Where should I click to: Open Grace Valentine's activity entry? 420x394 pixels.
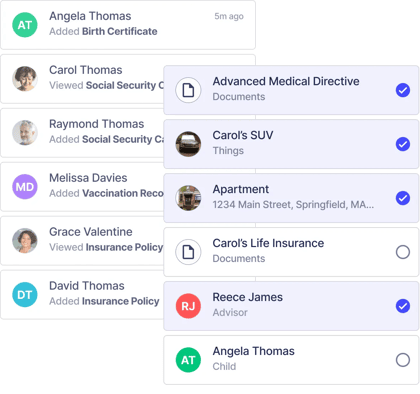point(82,241)
